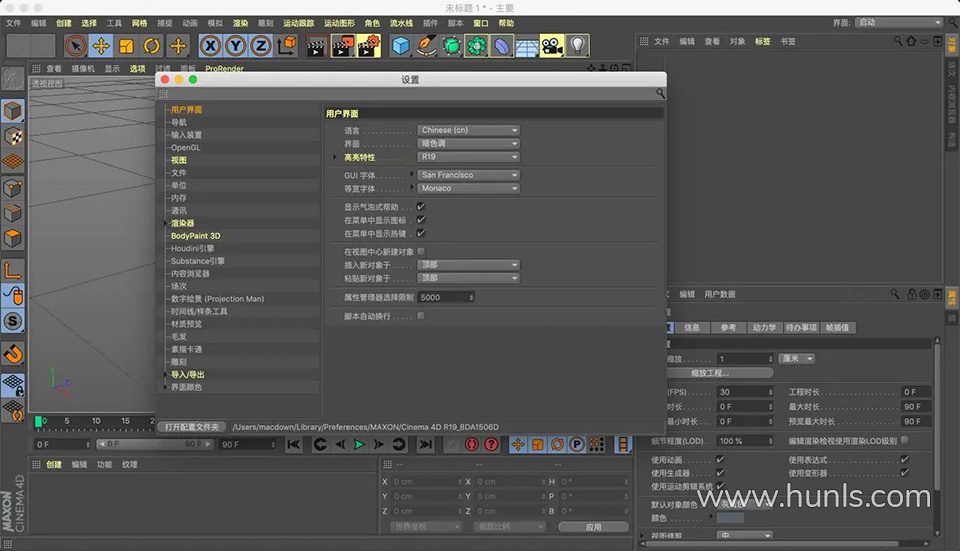Open the 渲染 menu in menu bar
This screenshot has width=960, height=551.
241,23
